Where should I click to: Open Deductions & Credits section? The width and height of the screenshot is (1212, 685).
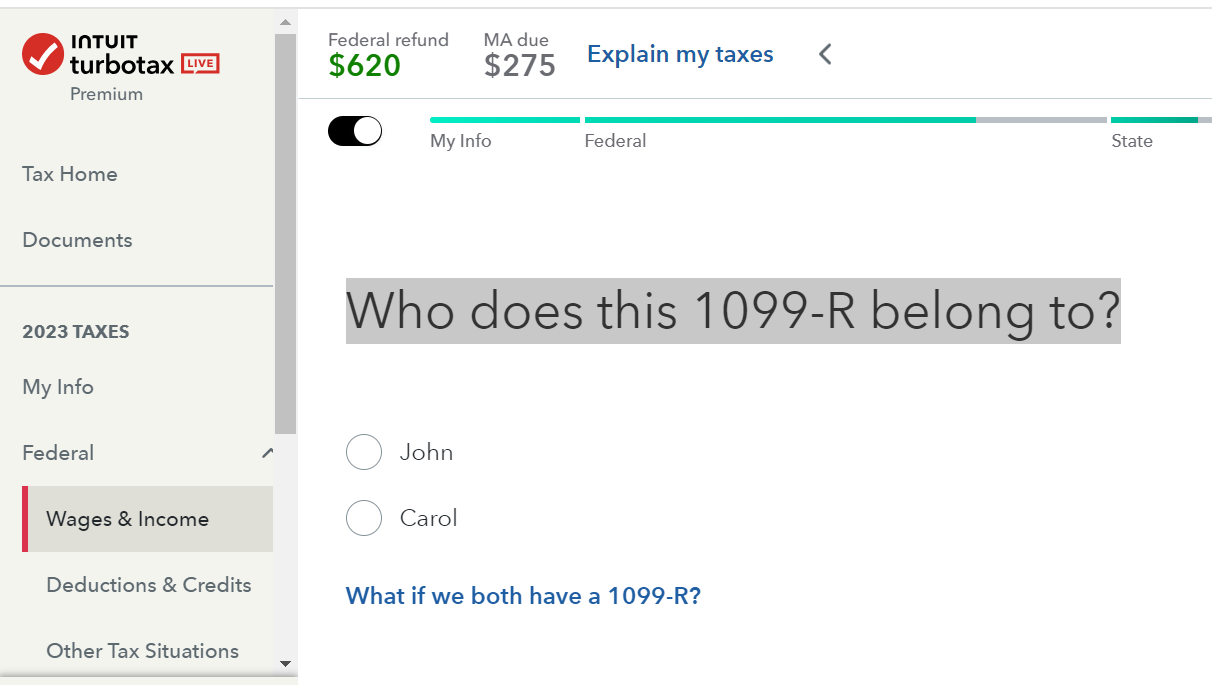[x=149, y=585]
